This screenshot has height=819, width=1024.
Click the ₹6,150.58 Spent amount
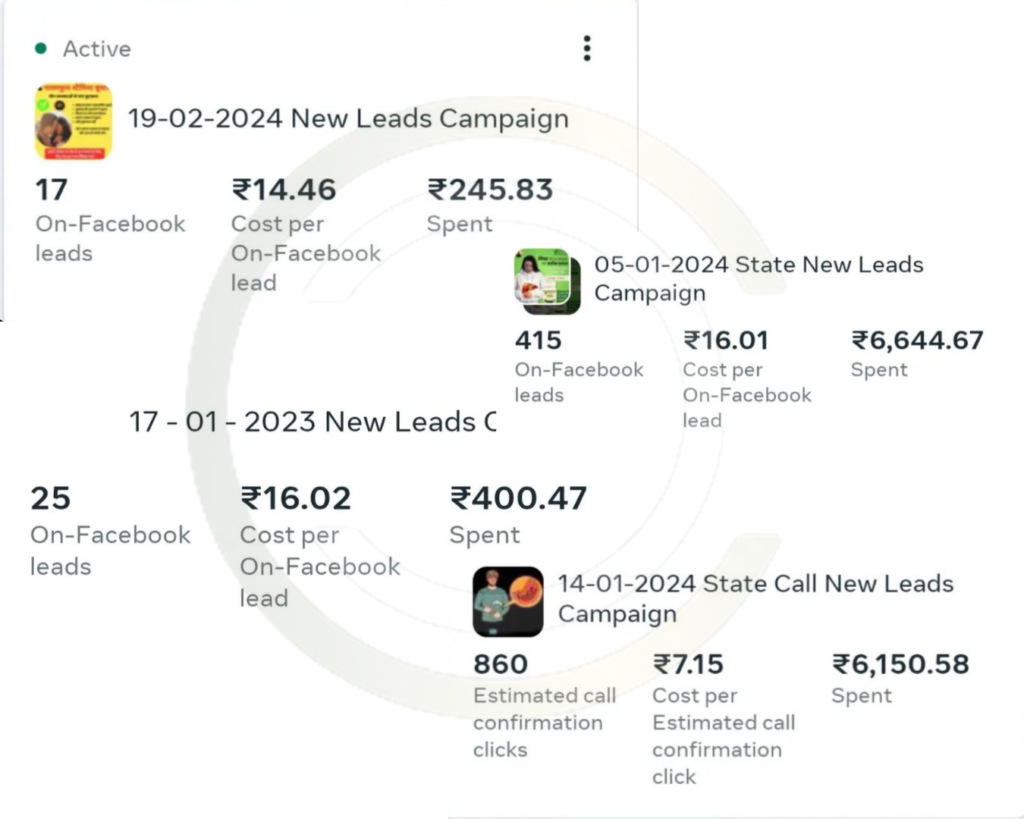click(x=900, y=664)
